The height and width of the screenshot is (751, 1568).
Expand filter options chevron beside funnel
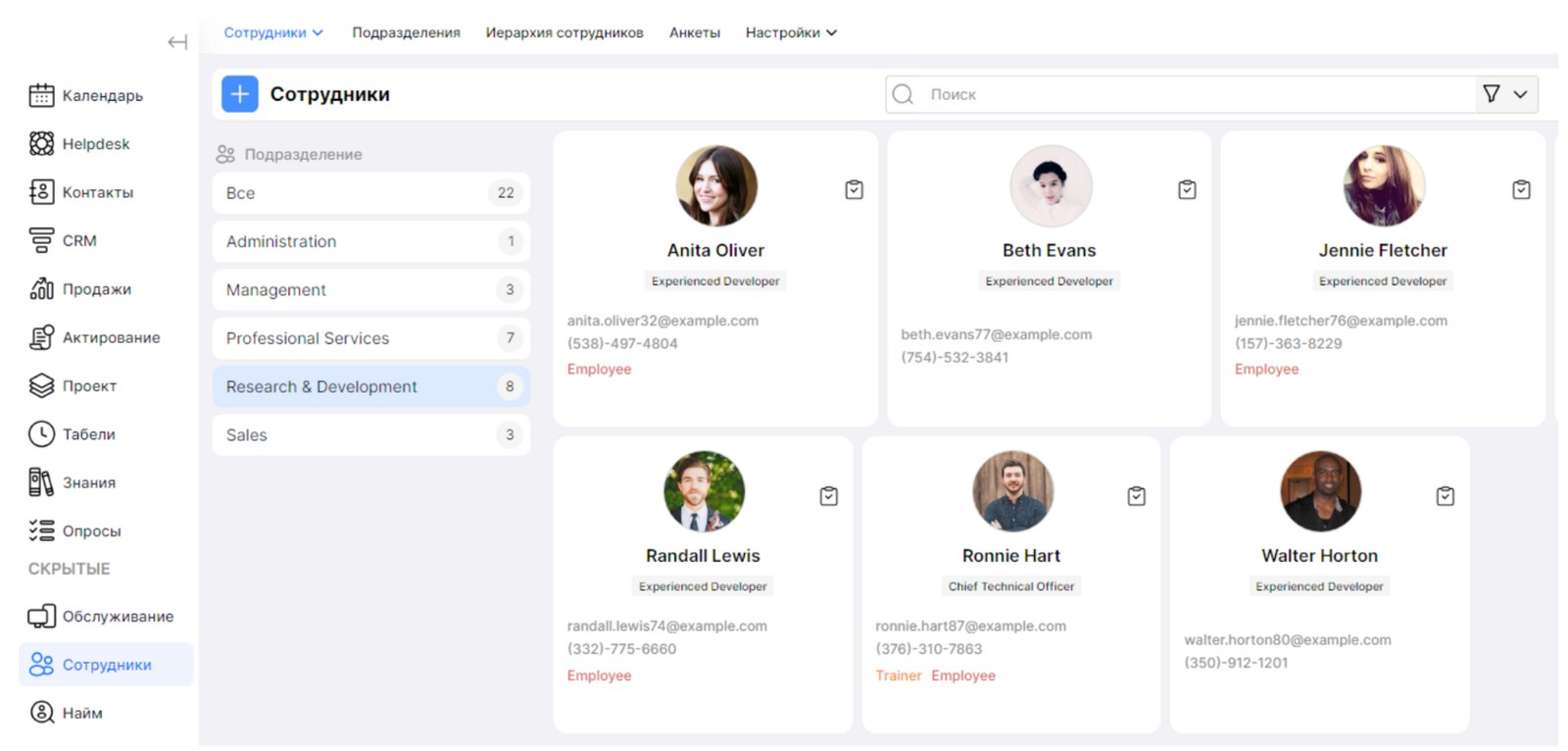click(x=1520, y=94)
